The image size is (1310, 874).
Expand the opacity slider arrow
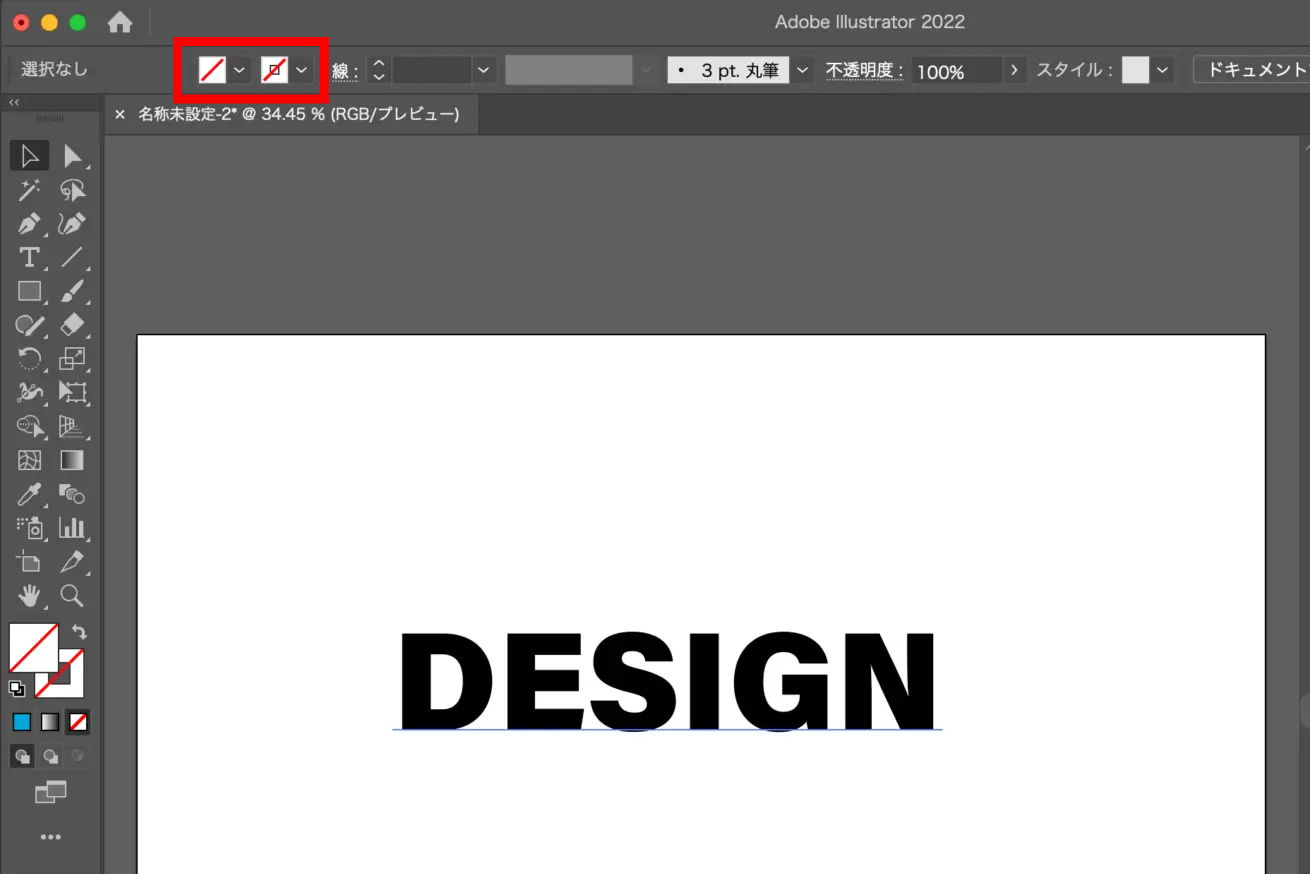coord(1015,70)
